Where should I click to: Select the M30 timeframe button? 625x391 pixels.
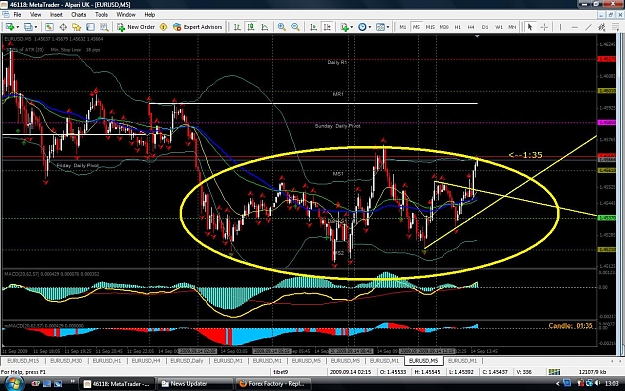coord(444,27)
